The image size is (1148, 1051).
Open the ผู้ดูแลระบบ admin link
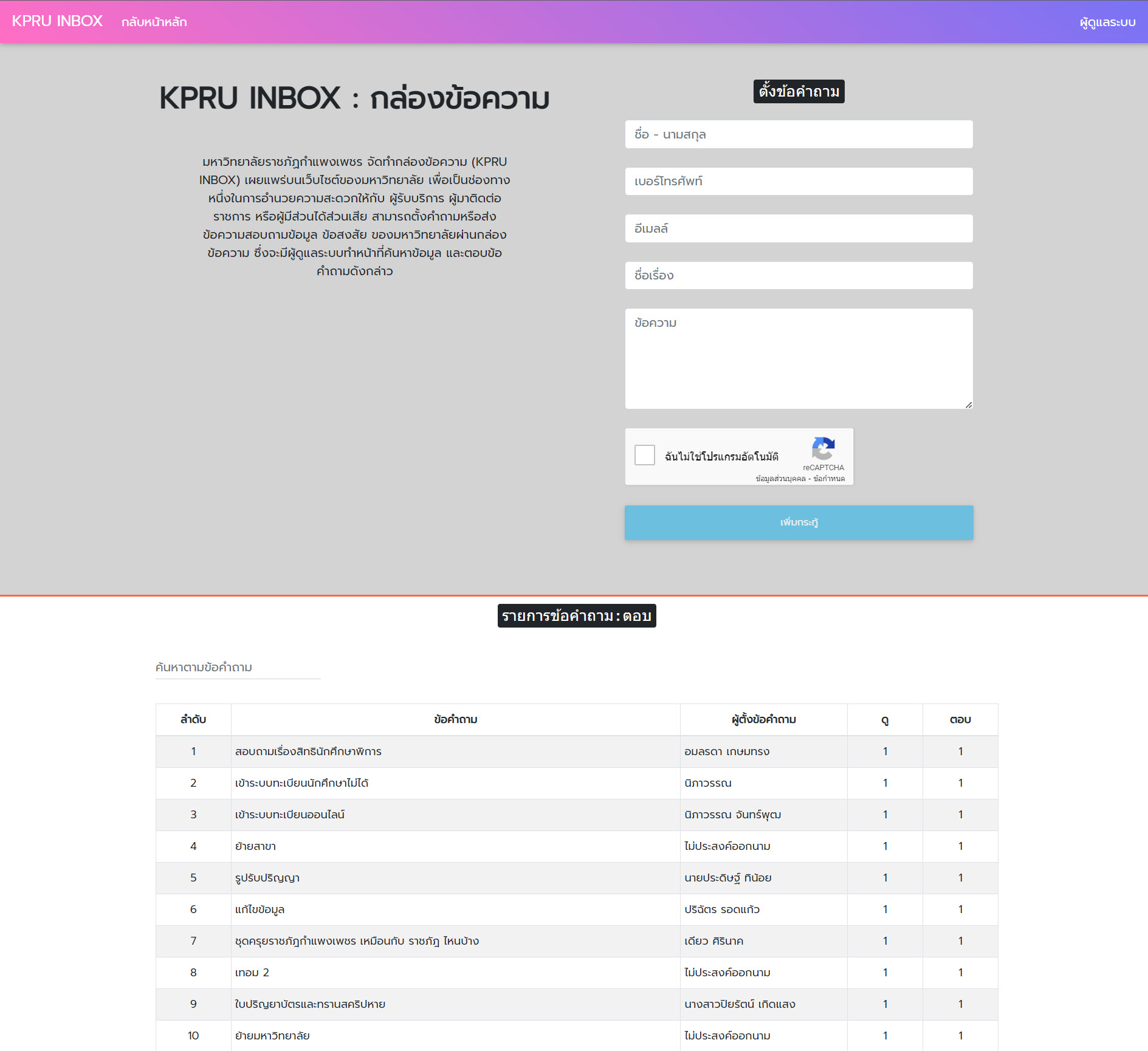pos(1107,22)
